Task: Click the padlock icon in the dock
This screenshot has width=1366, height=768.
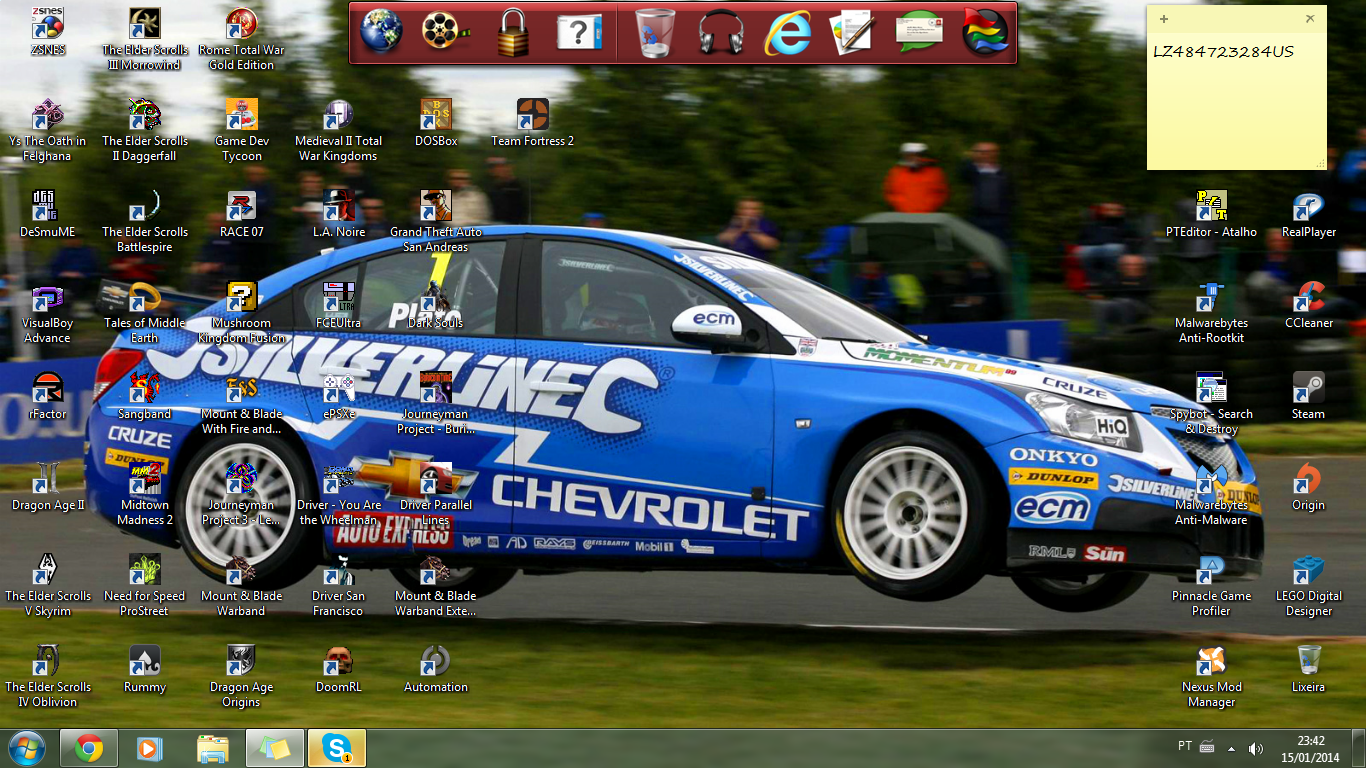Action: click(x=513, y=32)
